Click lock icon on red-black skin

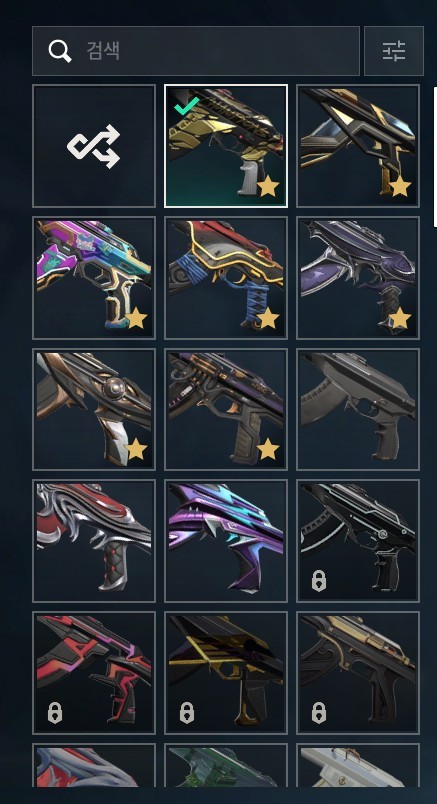55,713
